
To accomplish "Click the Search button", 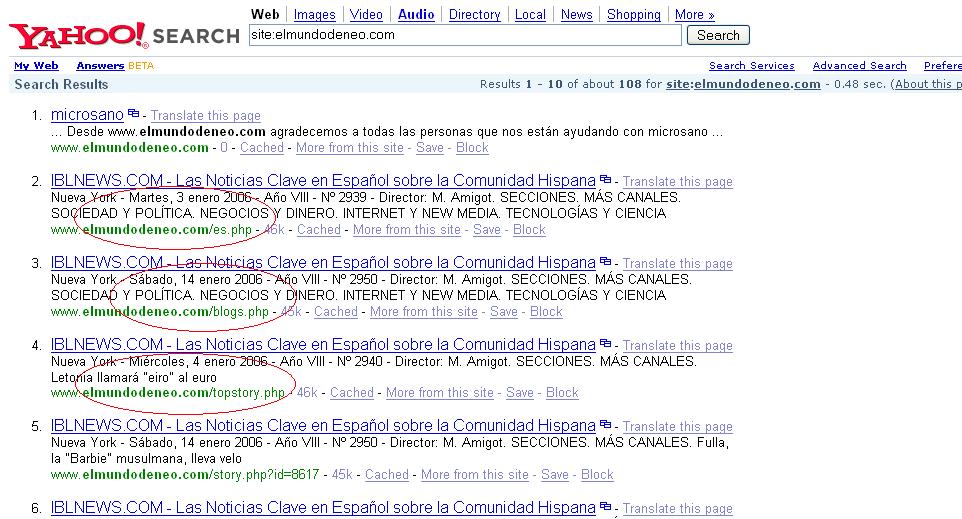I will [x=718, y=35].
